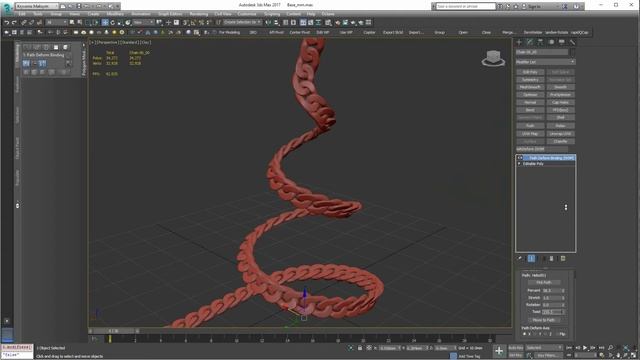640x360 pixels.
Task: Click the Redo arrow in main toolbar
Action: tap(14, 22)
